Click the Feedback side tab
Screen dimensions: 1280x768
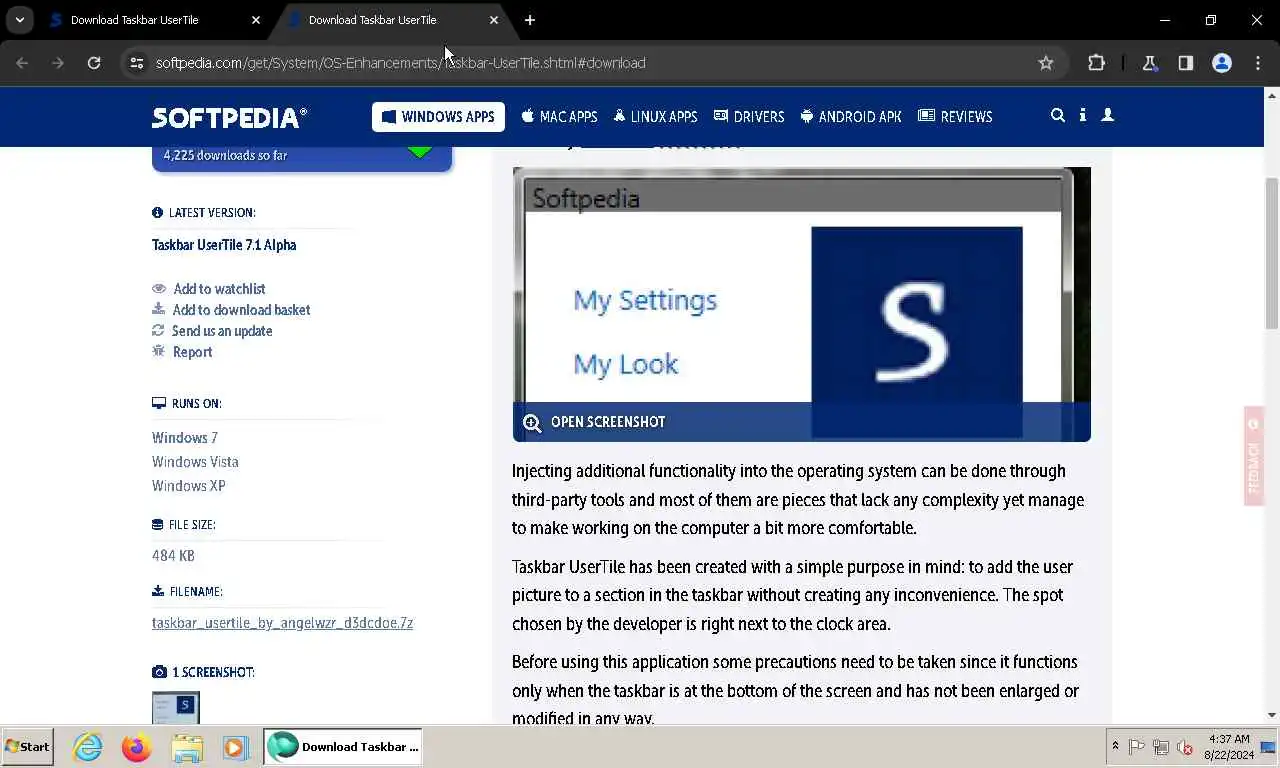(x=1254, y=455)
